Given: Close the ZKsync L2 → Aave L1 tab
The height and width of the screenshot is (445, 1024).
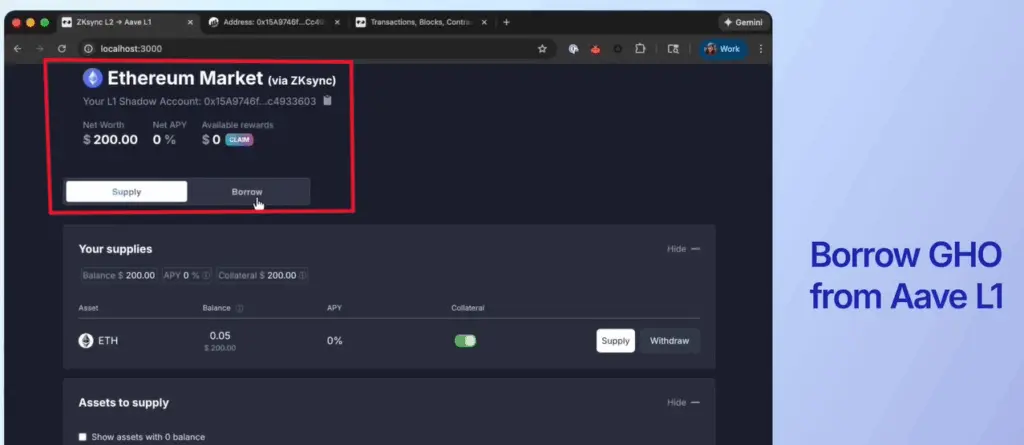Looking at the screenshot, I should [x=190, y=22].
